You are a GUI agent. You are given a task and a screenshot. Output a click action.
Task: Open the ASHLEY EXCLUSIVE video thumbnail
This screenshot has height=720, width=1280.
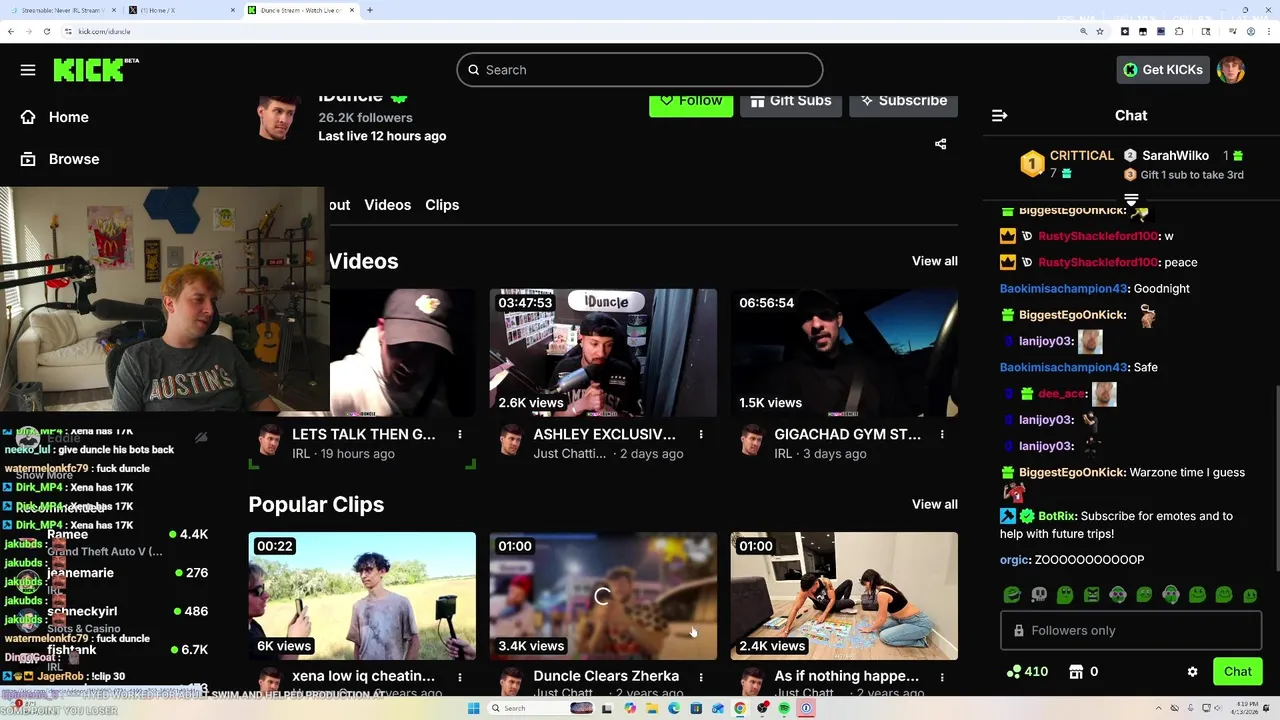click(603, 352)
